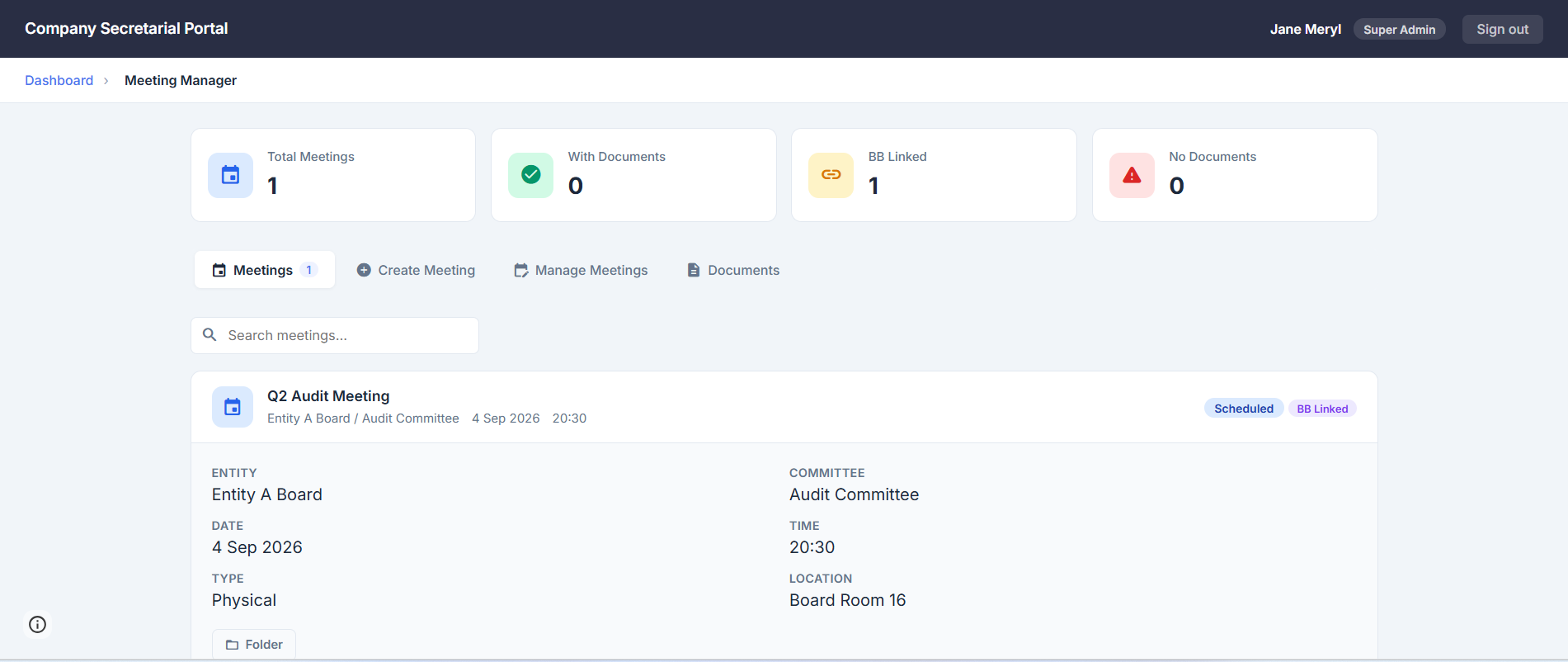Click the No Documents red warning icon
Viewport: 1568px width, 662px height.
[x=1132, y=175]
